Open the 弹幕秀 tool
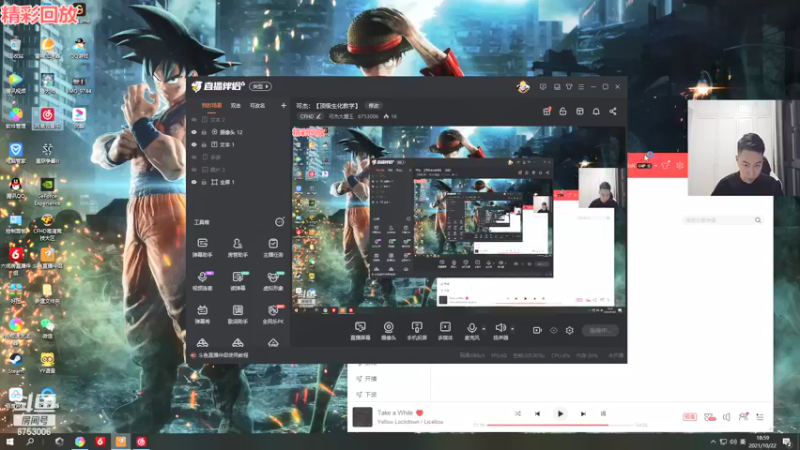Viewport: 800px width, 450px height. [x=203, y=314]
